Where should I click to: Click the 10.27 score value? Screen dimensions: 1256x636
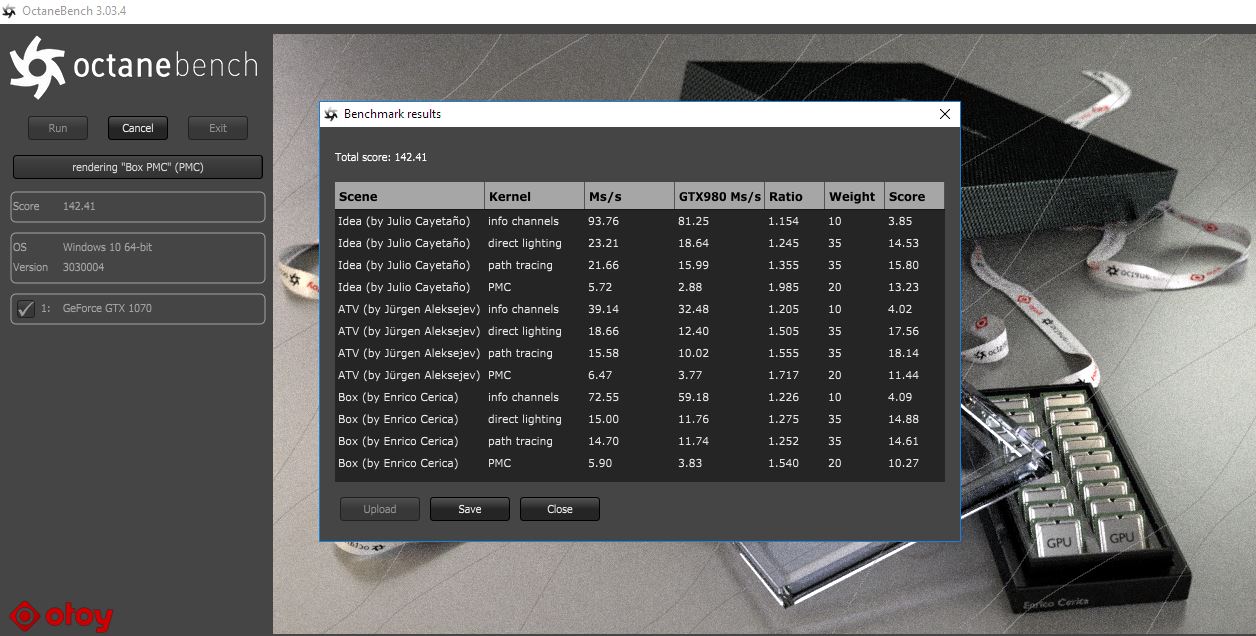click(x=903, y=463)
